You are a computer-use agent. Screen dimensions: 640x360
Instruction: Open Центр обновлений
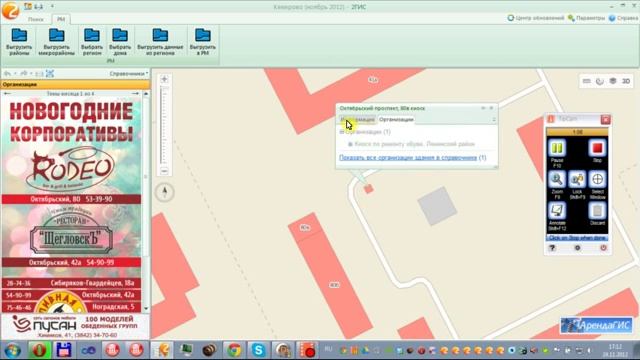536,18
